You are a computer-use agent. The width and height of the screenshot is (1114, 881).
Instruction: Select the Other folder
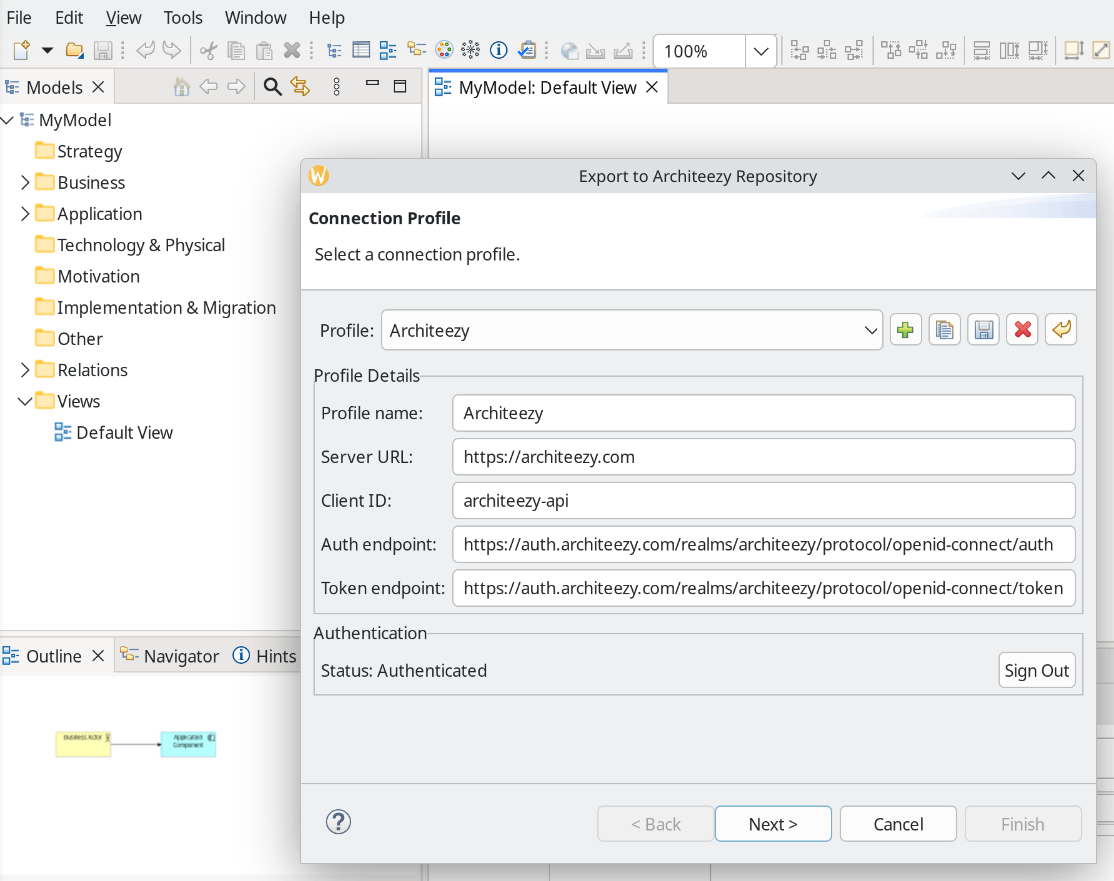pos(80,339)
